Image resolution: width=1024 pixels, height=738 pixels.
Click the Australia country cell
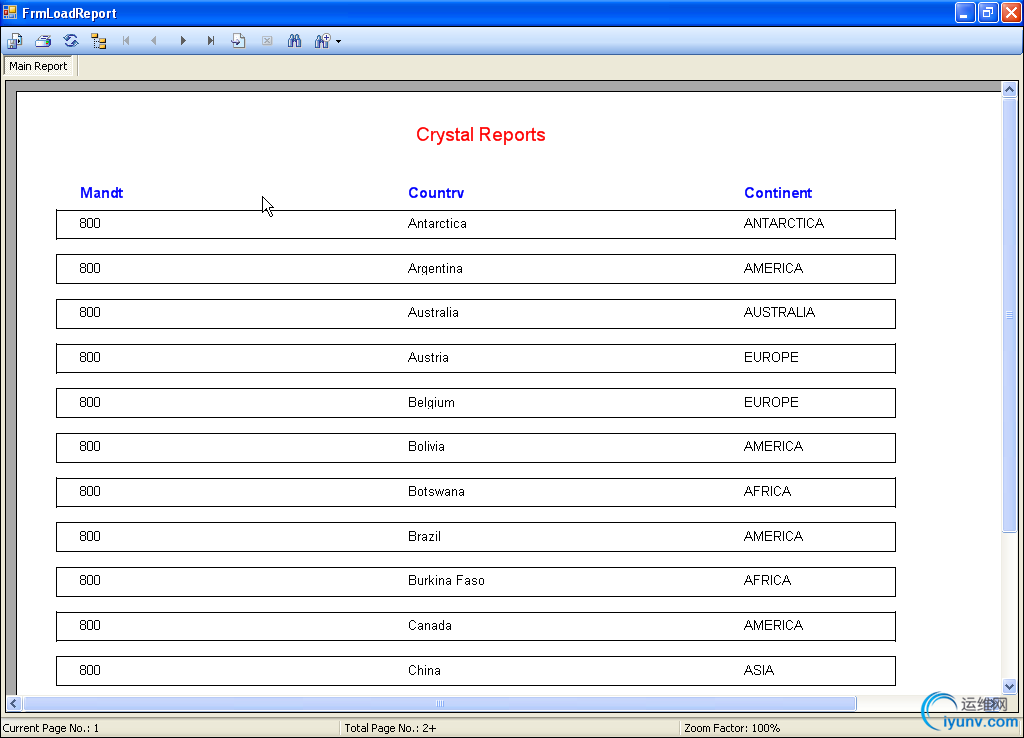tap(433, 313)
